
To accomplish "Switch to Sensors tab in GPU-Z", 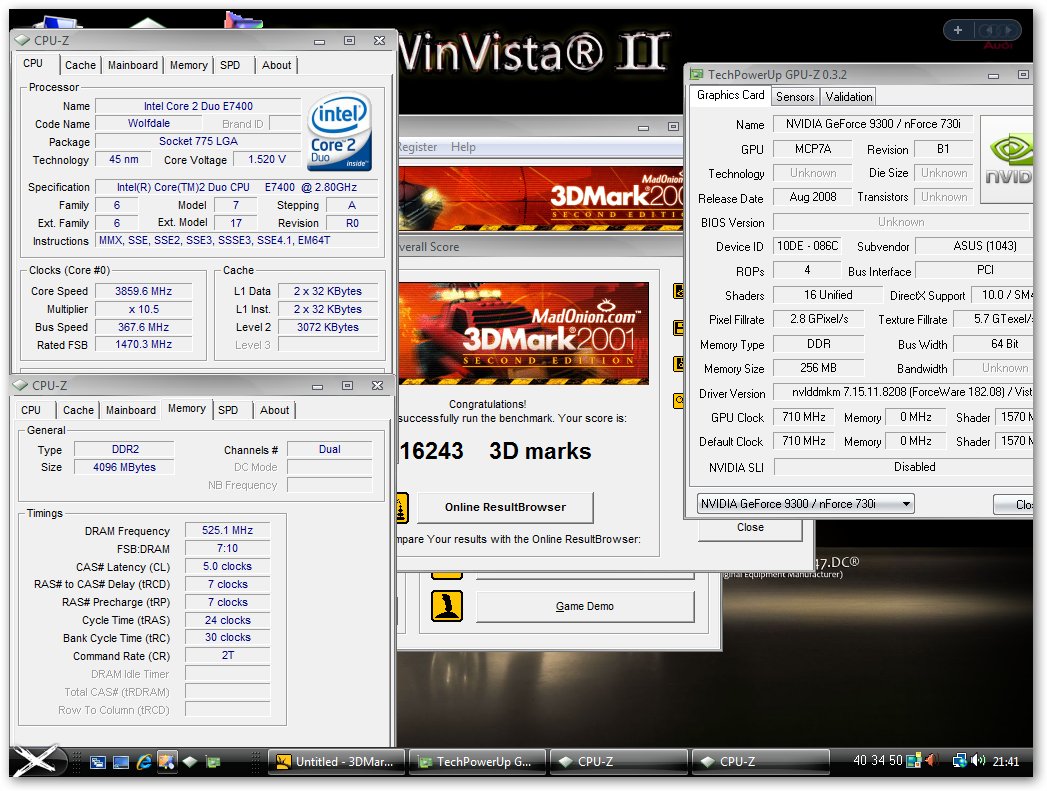I will click(x=795, y=97).
